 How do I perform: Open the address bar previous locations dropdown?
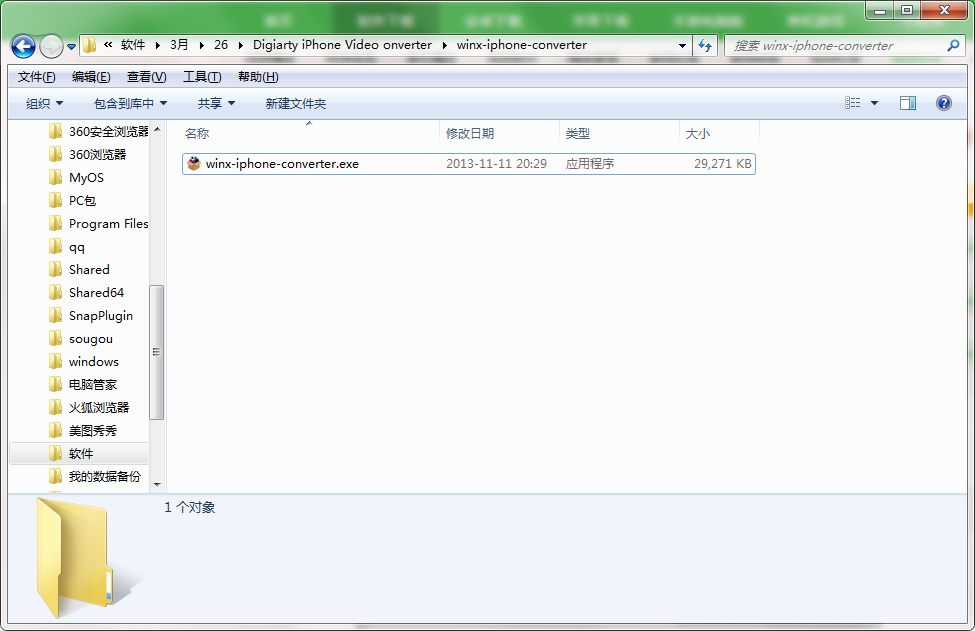coord(682,45)
